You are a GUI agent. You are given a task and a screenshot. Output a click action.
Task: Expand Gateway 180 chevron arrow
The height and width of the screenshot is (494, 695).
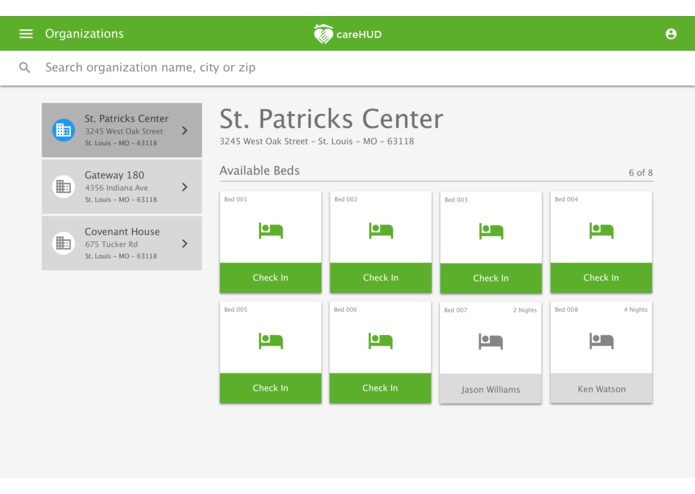(x=185, y=187)
